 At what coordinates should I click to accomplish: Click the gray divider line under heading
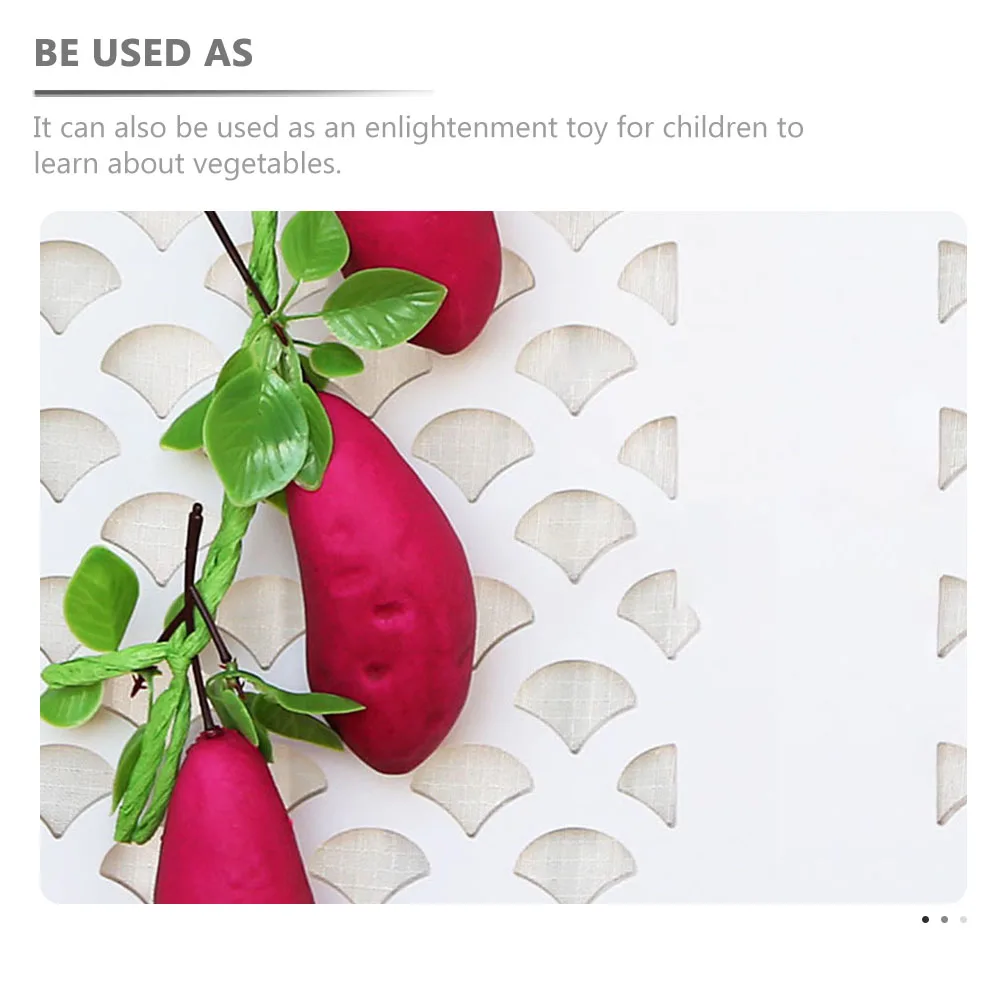tap(233, 93)
